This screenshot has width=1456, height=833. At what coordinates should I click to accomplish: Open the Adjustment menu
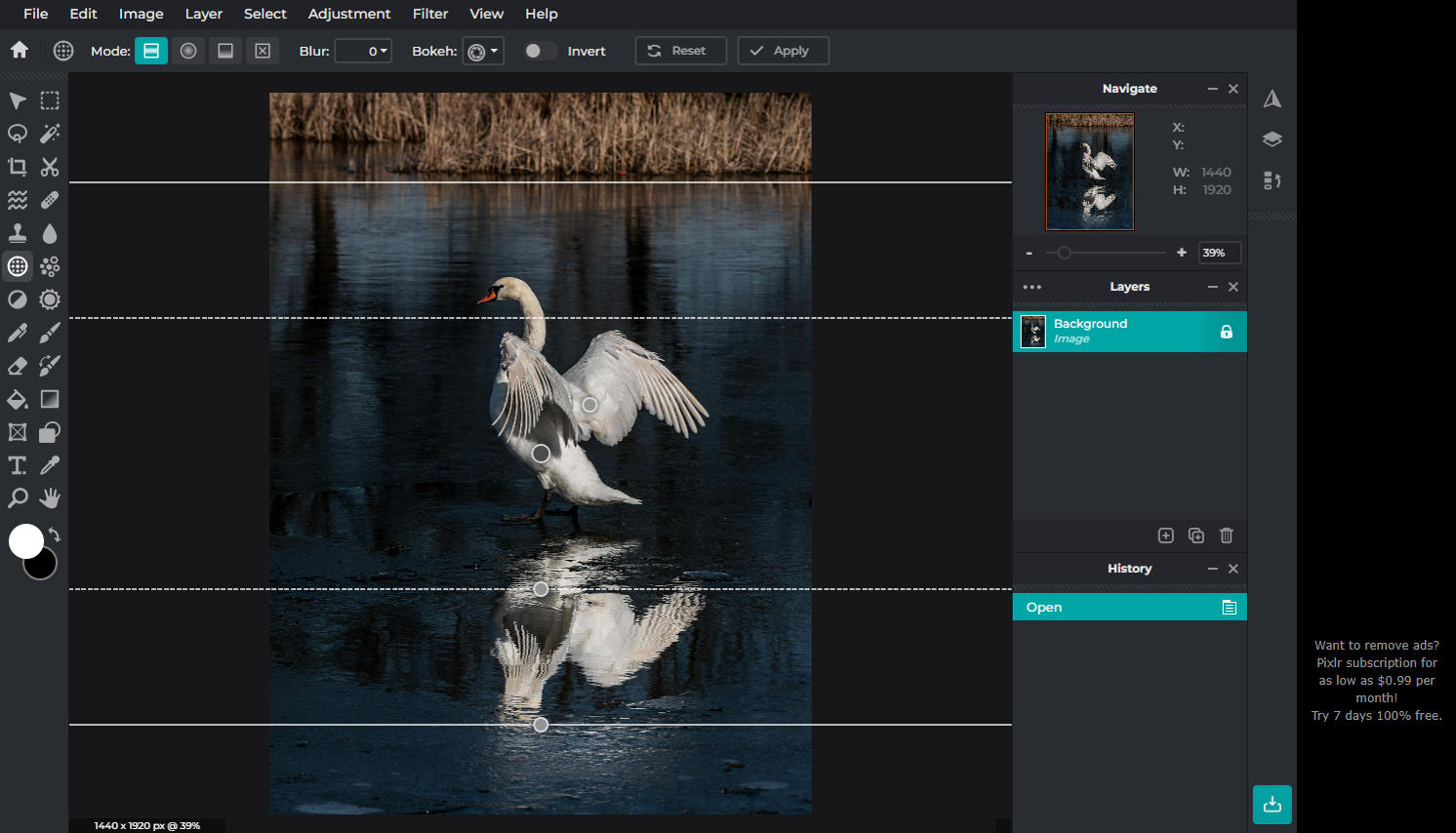click(348, 14)
